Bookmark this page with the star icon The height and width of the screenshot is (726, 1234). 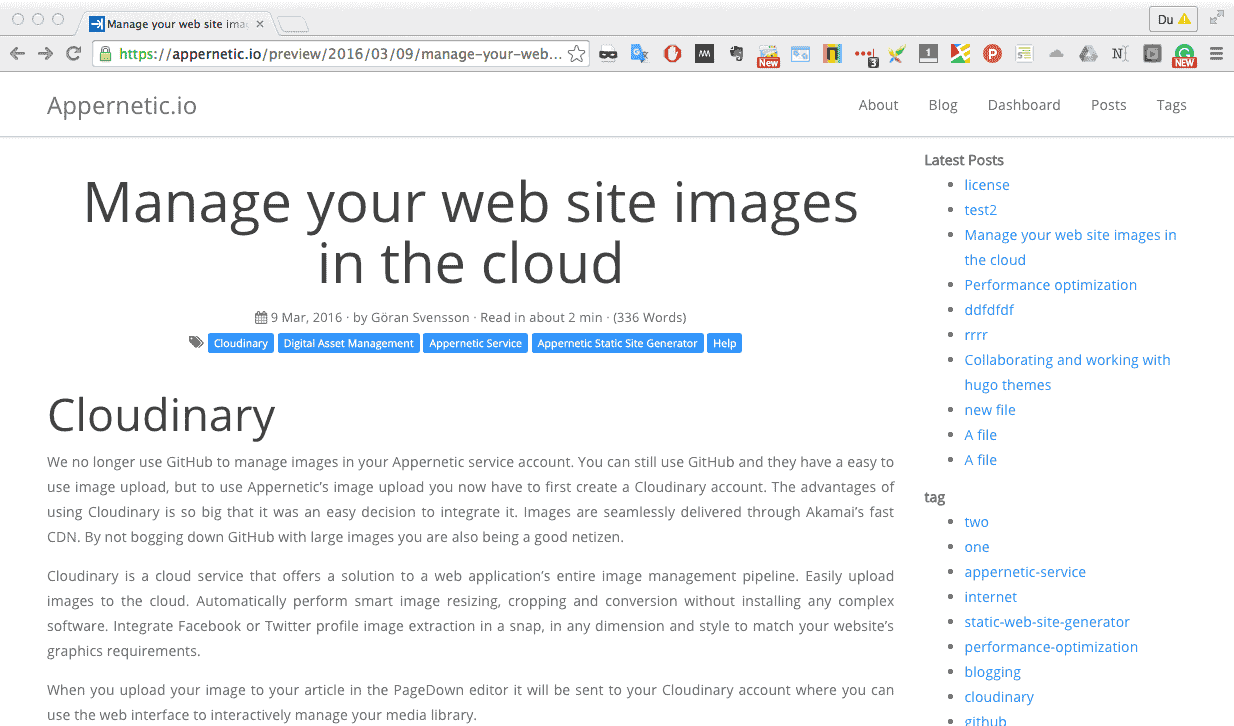(x=576, y=54)
